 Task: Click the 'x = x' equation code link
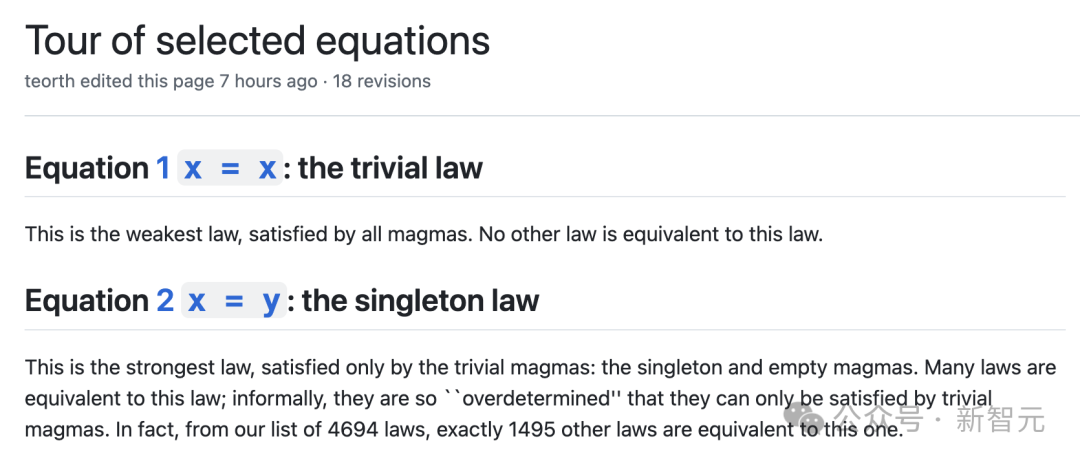pyautogui.click(x=230, y=168)
